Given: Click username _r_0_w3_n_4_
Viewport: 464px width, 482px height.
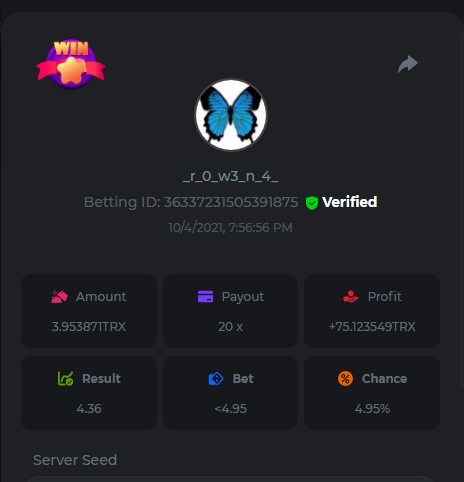Looking at the screenshot, I should (x=231, y=176).
